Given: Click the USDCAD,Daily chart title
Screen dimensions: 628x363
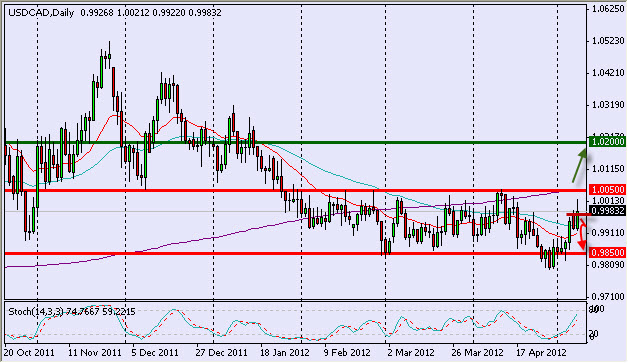Looking at the screenshot, I should pos(41,13).
